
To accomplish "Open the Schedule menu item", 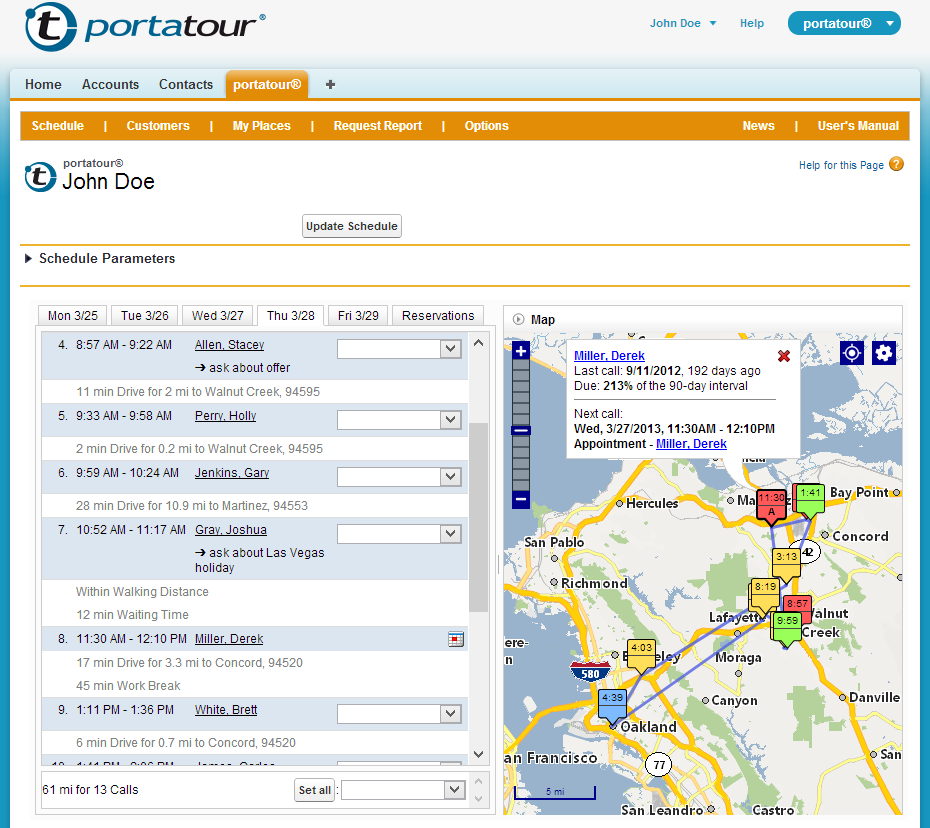I will click(x=58, y=126).
